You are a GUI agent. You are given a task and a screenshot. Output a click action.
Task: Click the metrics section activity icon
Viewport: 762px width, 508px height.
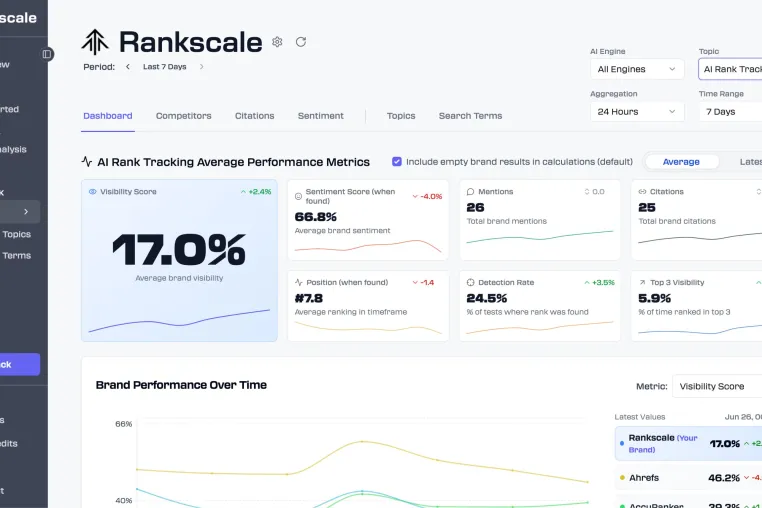pyautogui.click(x=87, y=161)
